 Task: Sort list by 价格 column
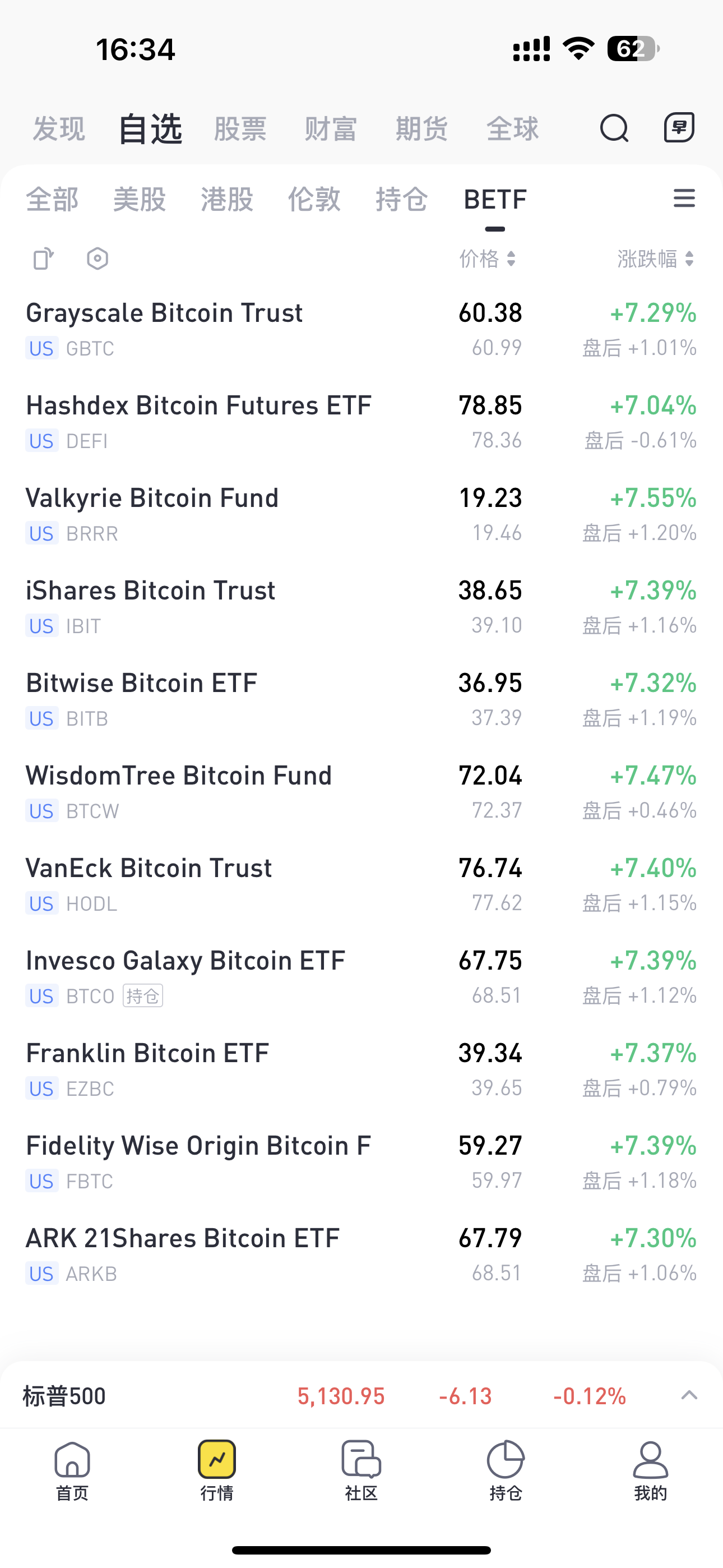(x=488, y=259)
